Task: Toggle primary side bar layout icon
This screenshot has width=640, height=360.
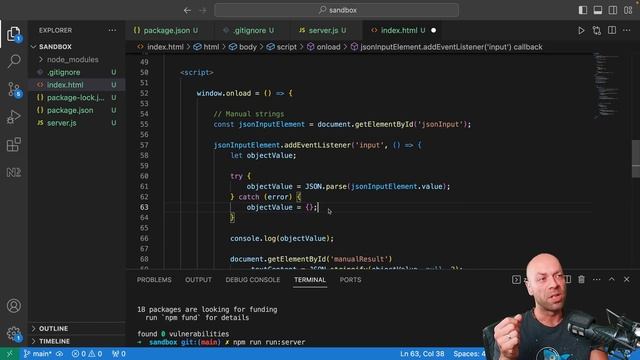Action: click(582, 10)
